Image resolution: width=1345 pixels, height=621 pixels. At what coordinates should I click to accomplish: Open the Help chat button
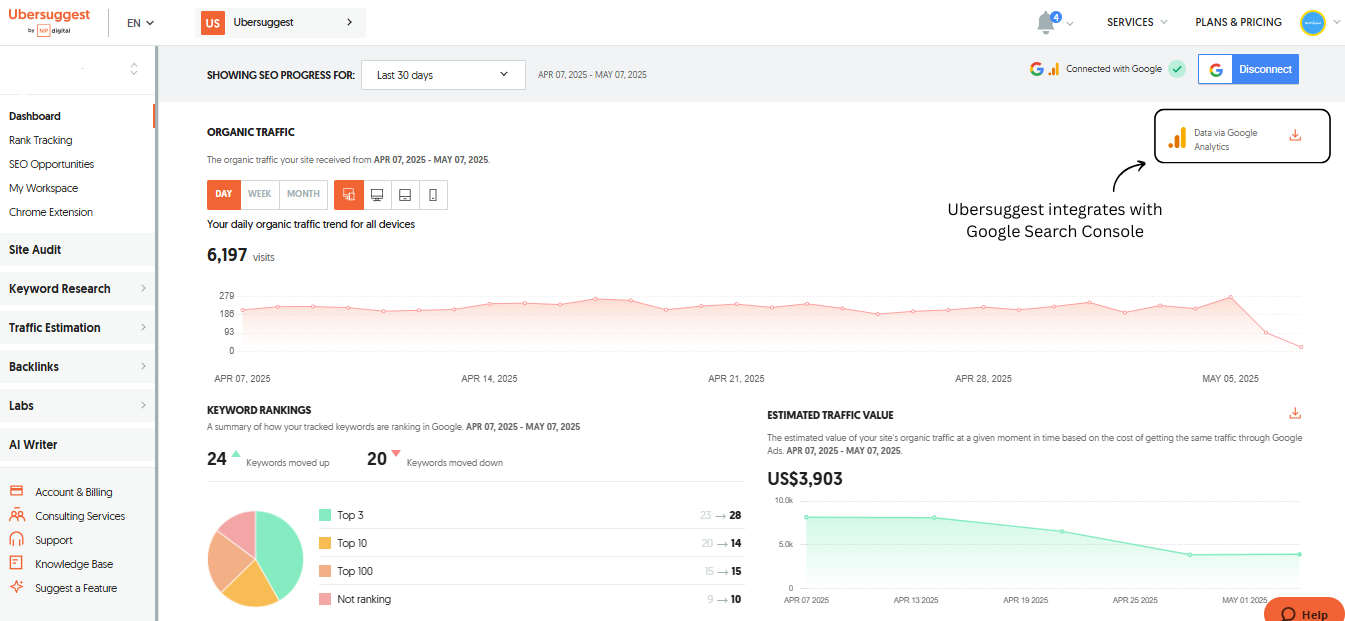point(1304,610)
